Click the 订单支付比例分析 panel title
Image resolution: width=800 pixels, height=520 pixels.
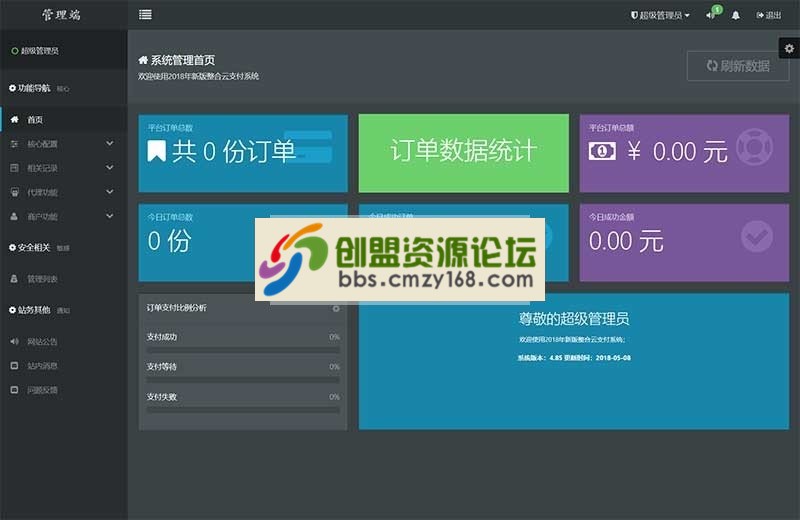pyautogui.click(x=177, y=308)
